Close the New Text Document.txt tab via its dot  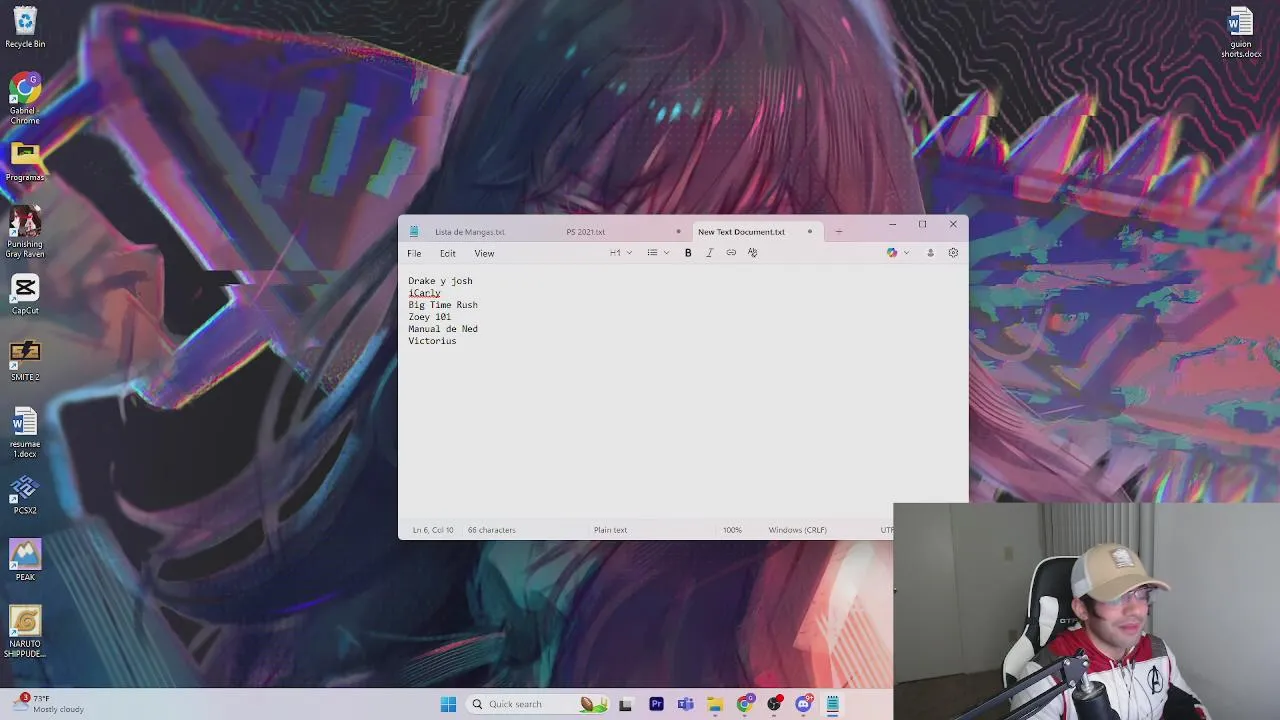tap(810, 232)
